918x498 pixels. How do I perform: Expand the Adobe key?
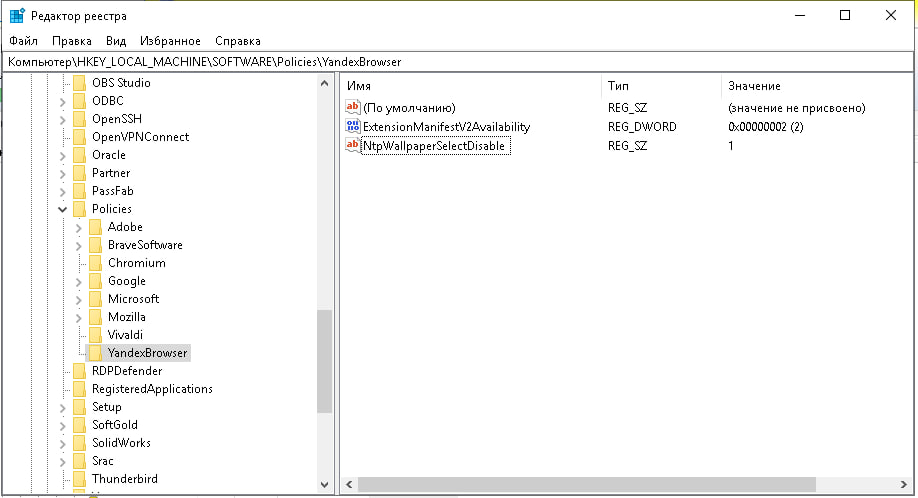tap(78, 228)
